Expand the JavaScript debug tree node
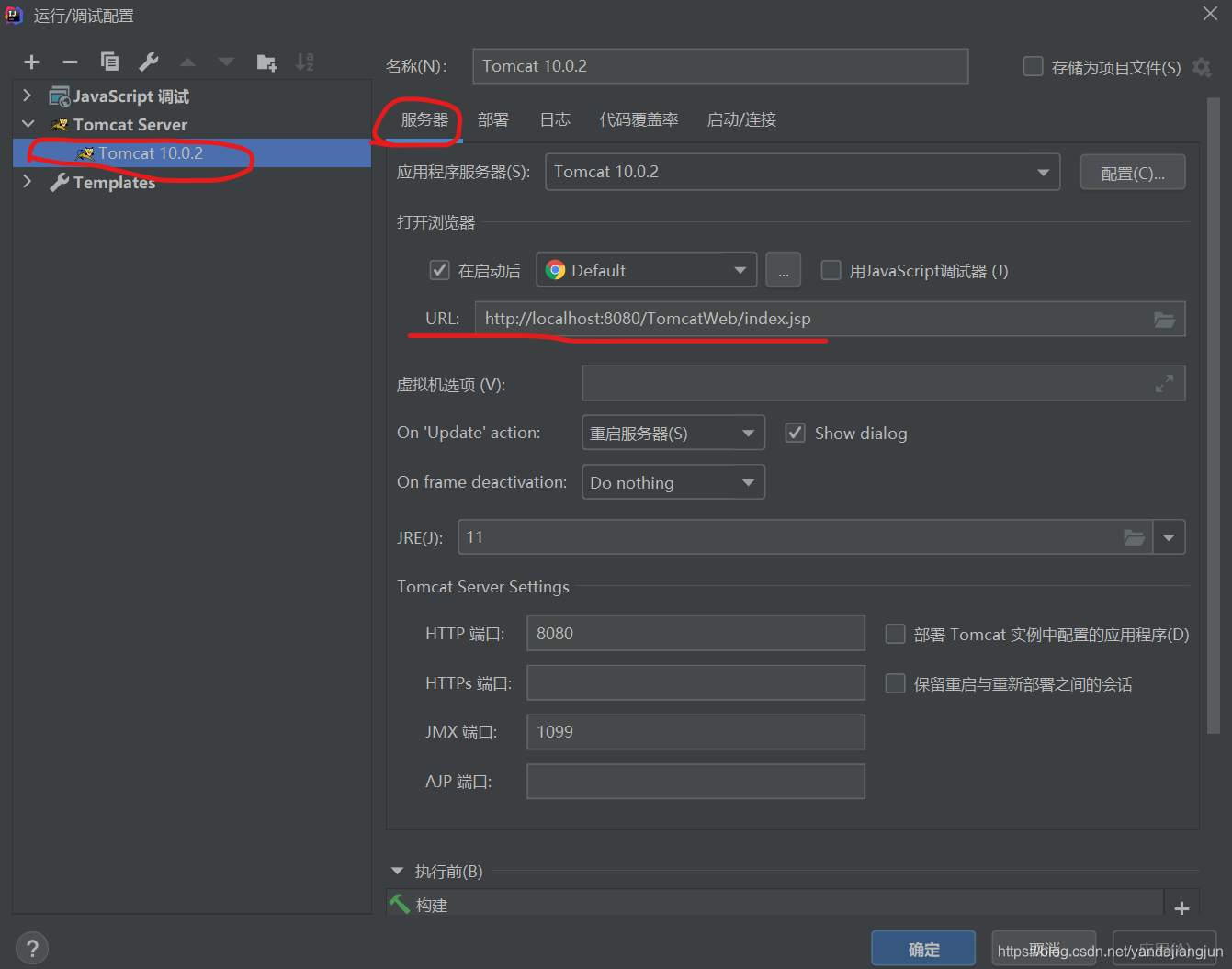Screen dimensions: 1232x969 pyautogui.click(x=28, y=96)
